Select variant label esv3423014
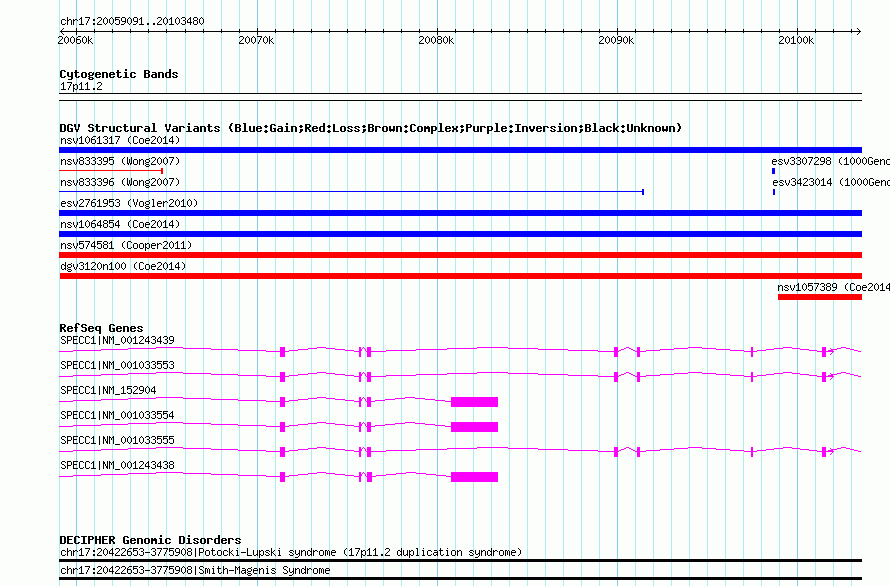This screenshot has height=586, width=890. pos(830,182)
